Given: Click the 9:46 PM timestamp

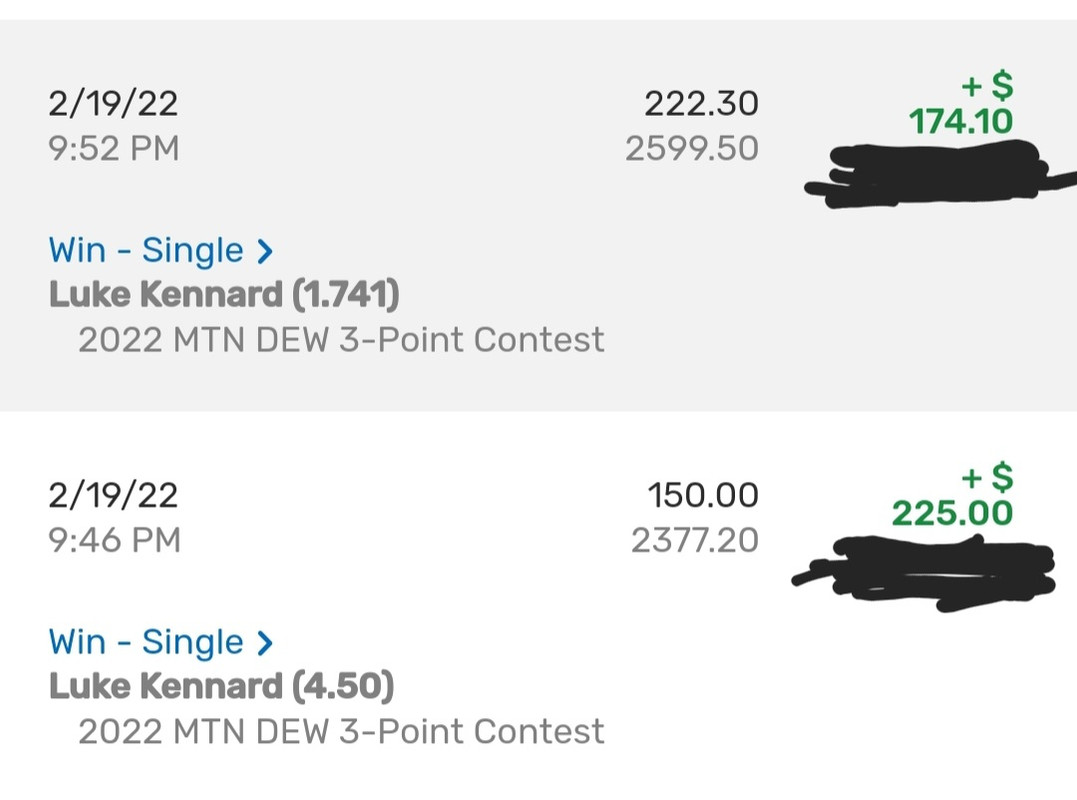Looking at the screenshot, I should (114, 541).
